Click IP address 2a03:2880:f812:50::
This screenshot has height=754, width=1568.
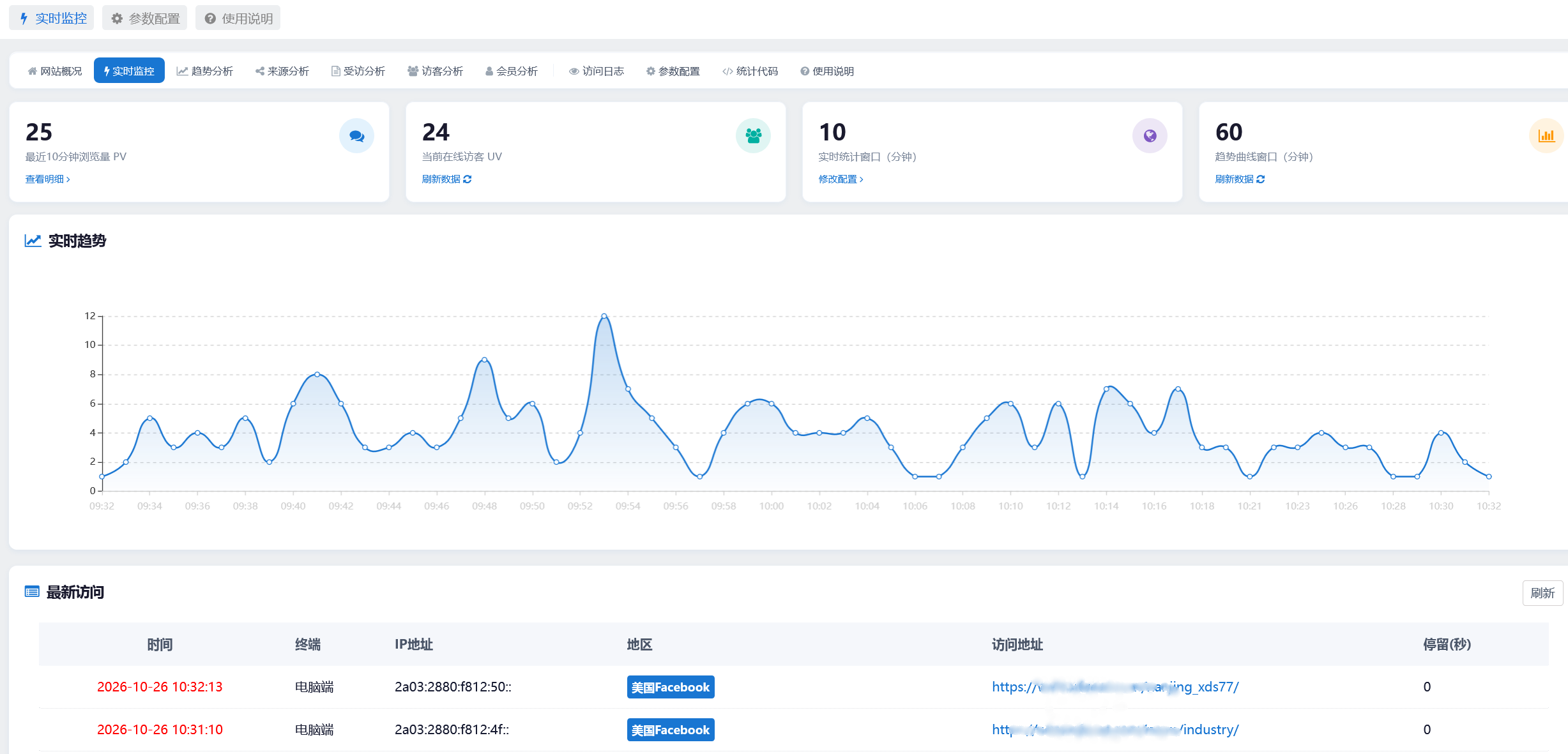[453, 687]
